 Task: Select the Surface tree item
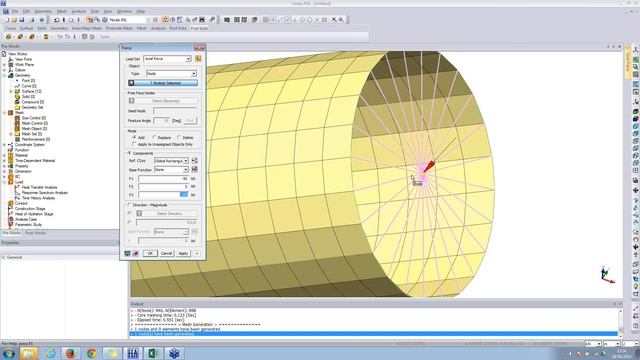[x=31, y=91]
